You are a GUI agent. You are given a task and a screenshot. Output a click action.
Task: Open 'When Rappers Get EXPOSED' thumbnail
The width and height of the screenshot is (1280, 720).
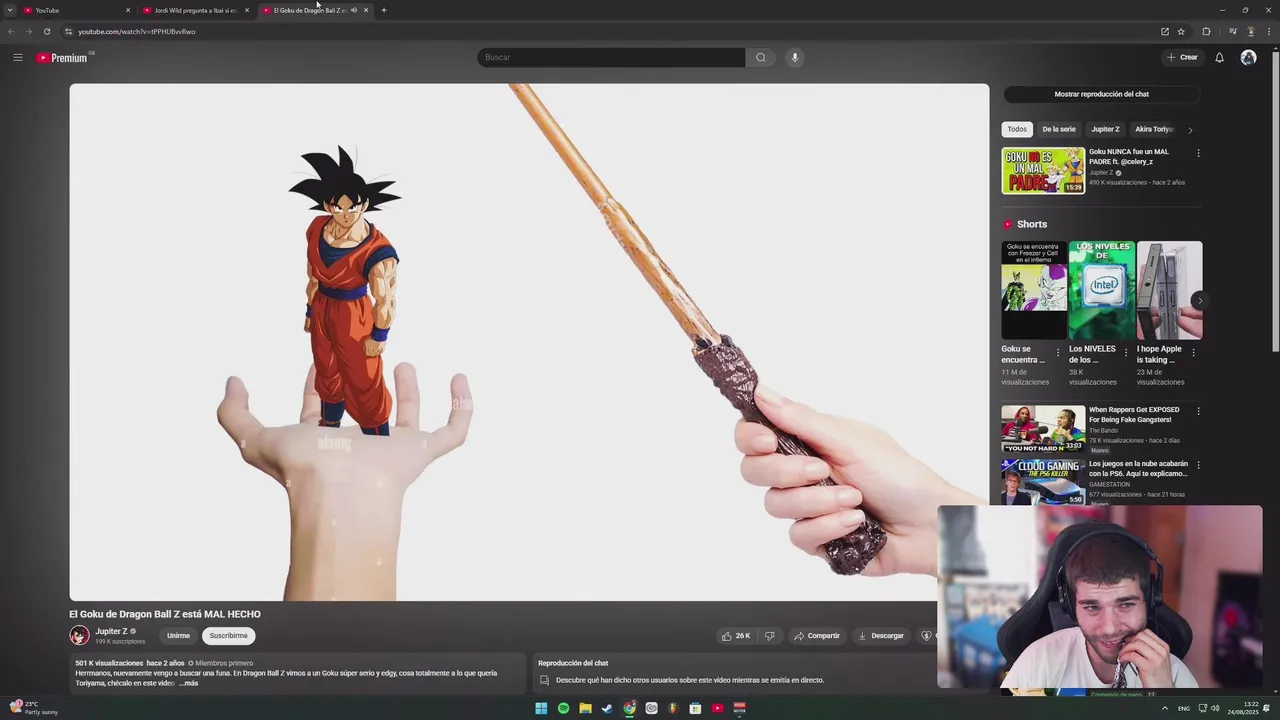click(1043, 429)
